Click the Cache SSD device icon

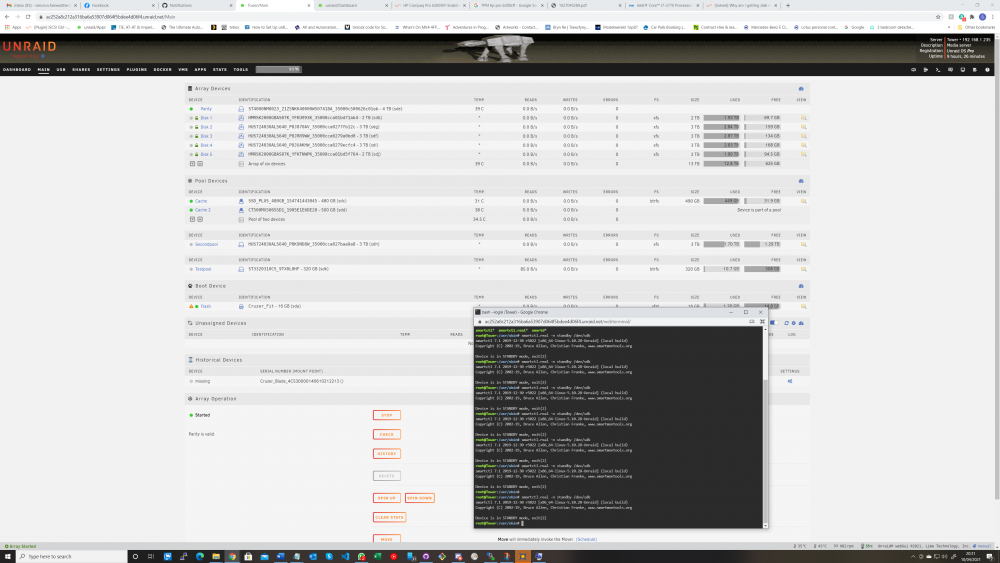241,201
